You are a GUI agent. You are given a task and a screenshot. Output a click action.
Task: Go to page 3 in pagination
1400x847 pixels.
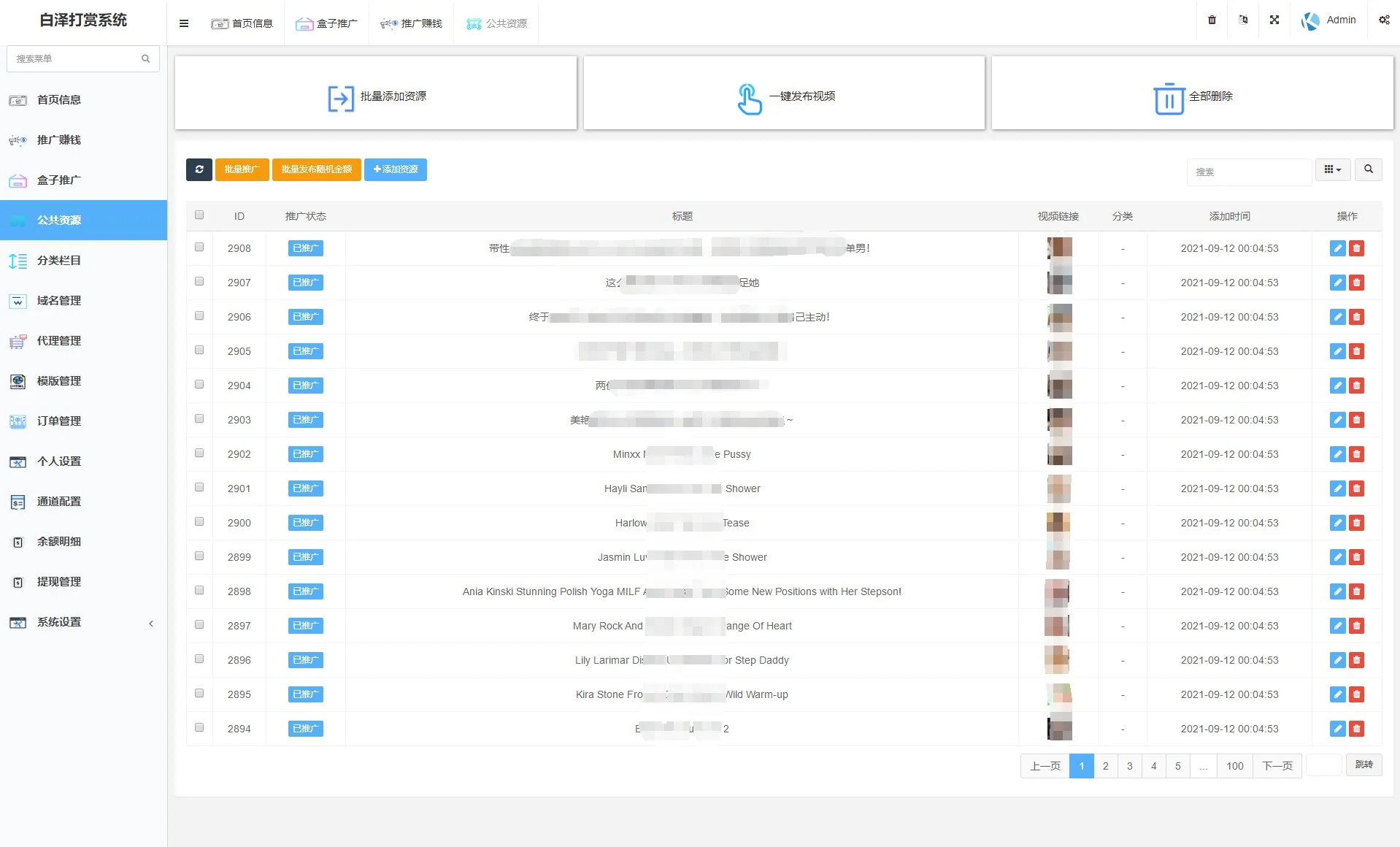1129,766
